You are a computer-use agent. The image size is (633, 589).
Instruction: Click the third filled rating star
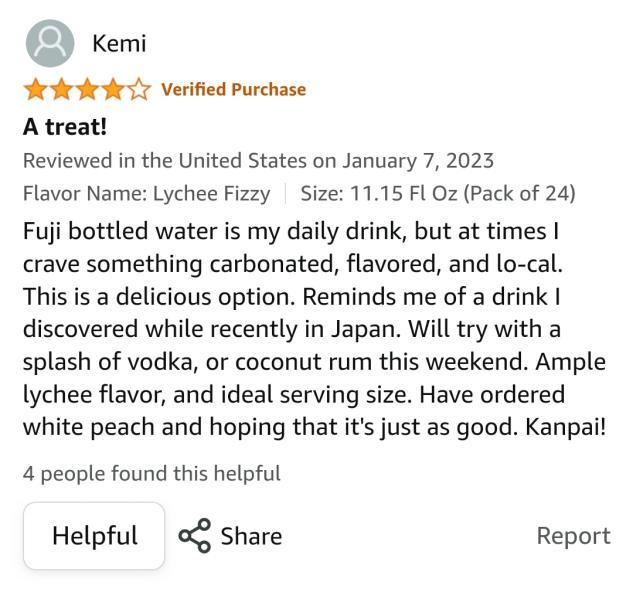coord(88,90)
